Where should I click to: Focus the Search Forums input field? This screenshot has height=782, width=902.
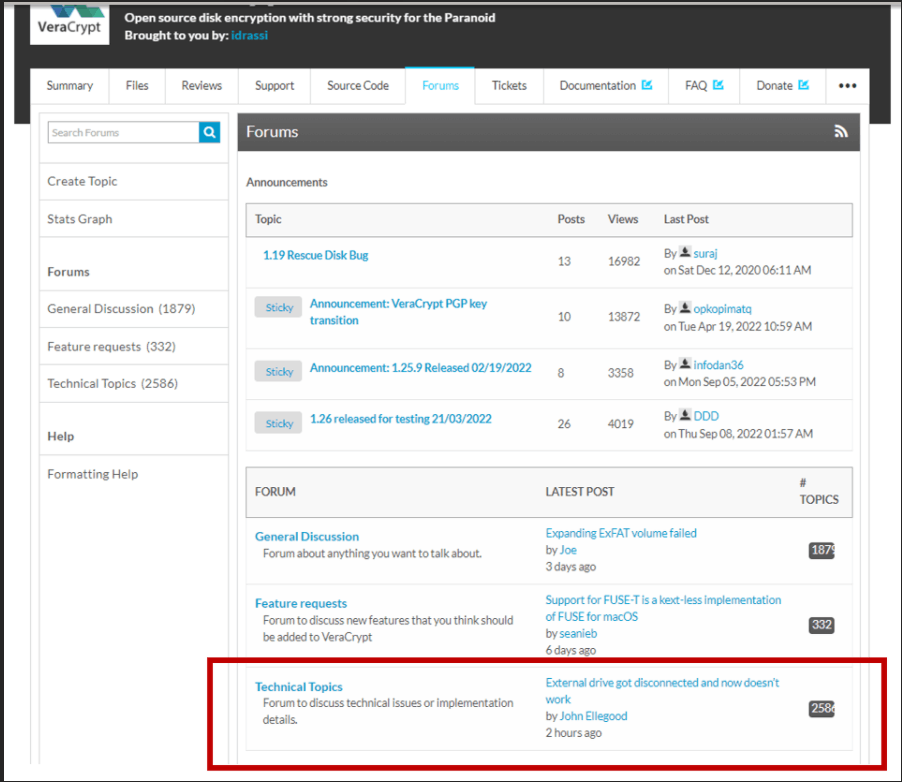point(124,132)
